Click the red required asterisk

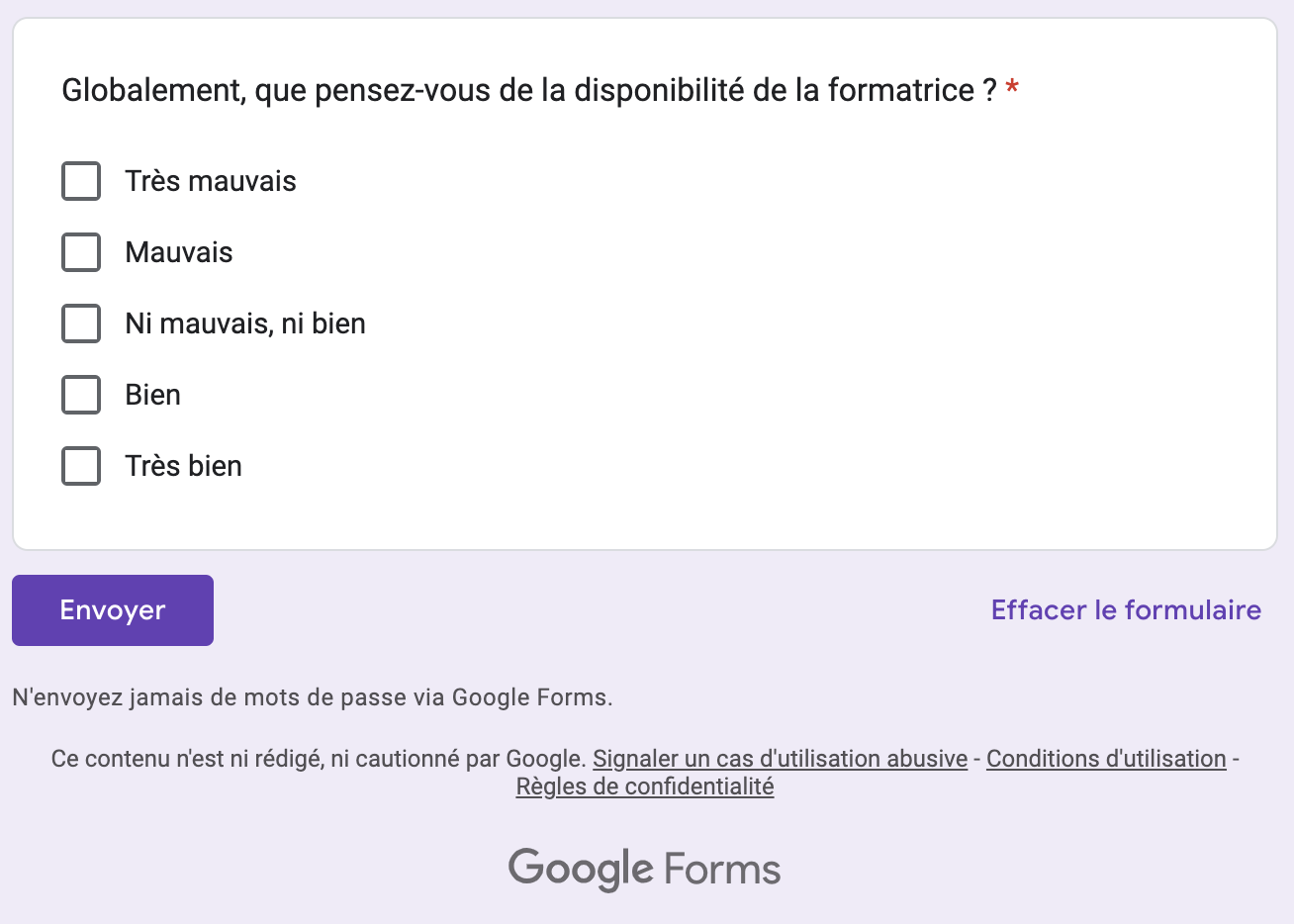point(1012,90)
